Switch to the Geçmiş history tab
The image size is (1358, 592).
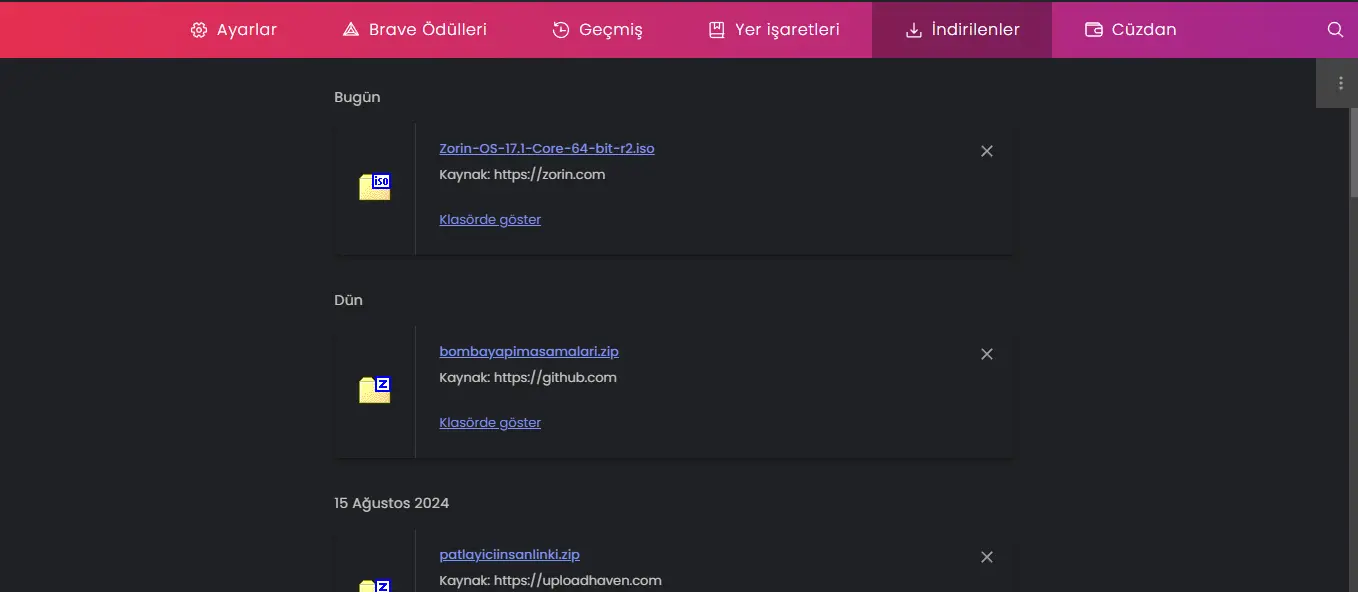tap(597, 30)
